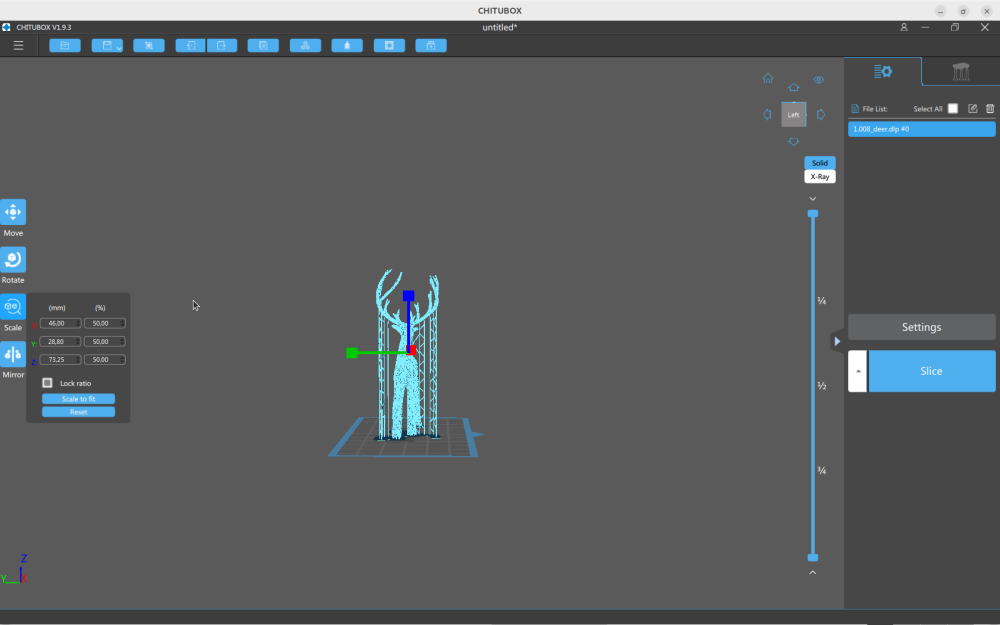Switch to Solid render mode
Screen dimensions: 1000x625
820,163
